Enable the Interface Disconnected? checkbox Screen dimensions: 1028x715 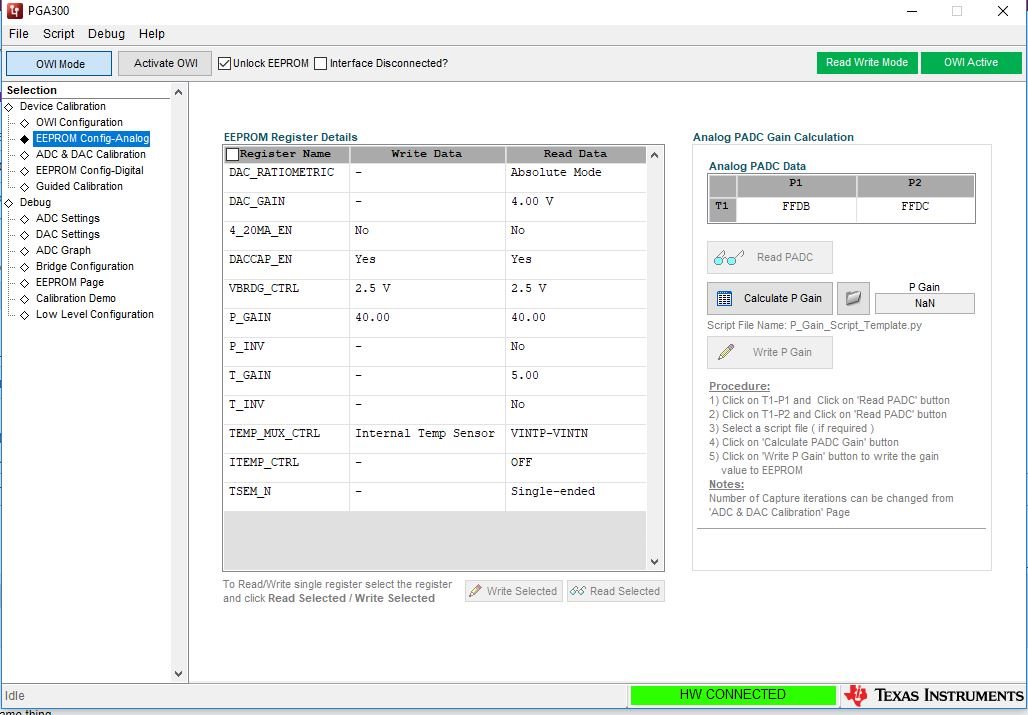321,64
